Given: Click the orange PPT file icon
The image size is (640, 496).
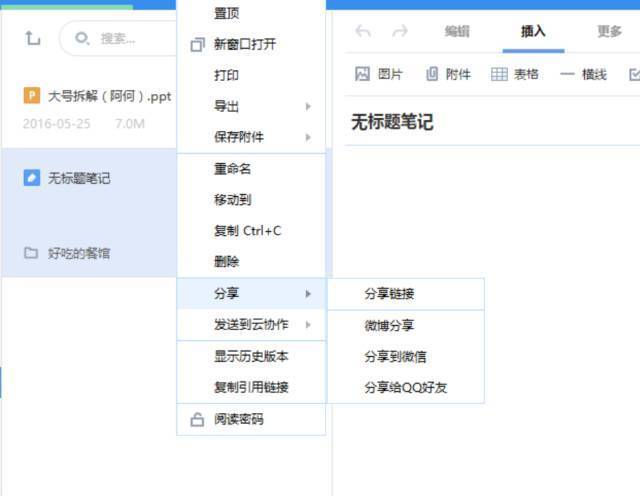Looking at the screenshot, I should click(x=32, y=96).
